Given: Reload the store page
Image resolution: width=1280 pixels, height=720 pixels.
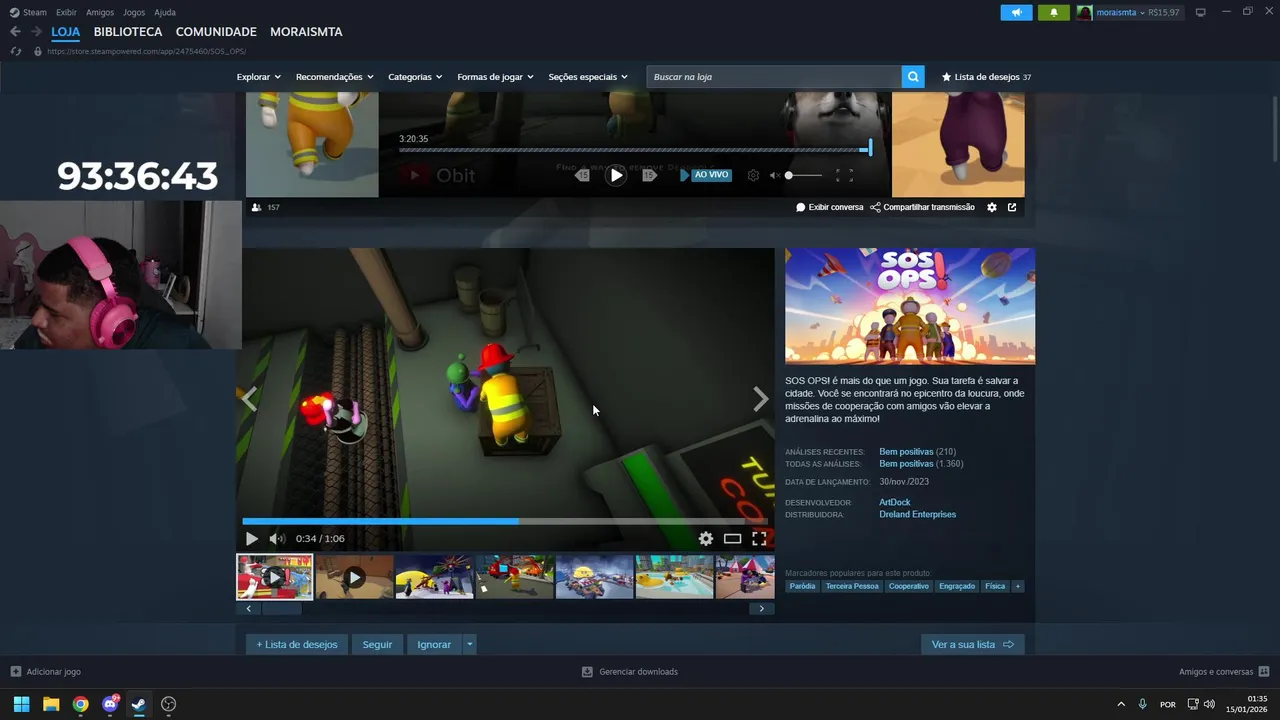Looking at the screenshot, I should (16, 51).
